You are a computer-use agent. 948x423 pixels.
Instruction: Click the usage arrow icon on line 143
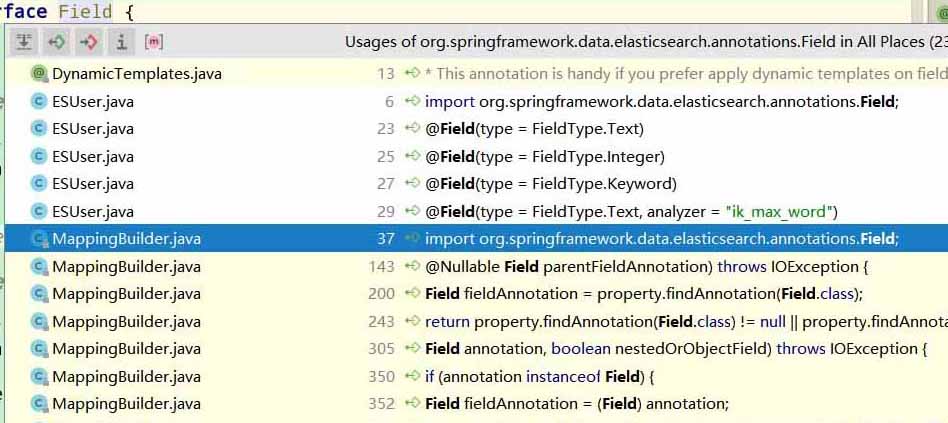point(412,267)
